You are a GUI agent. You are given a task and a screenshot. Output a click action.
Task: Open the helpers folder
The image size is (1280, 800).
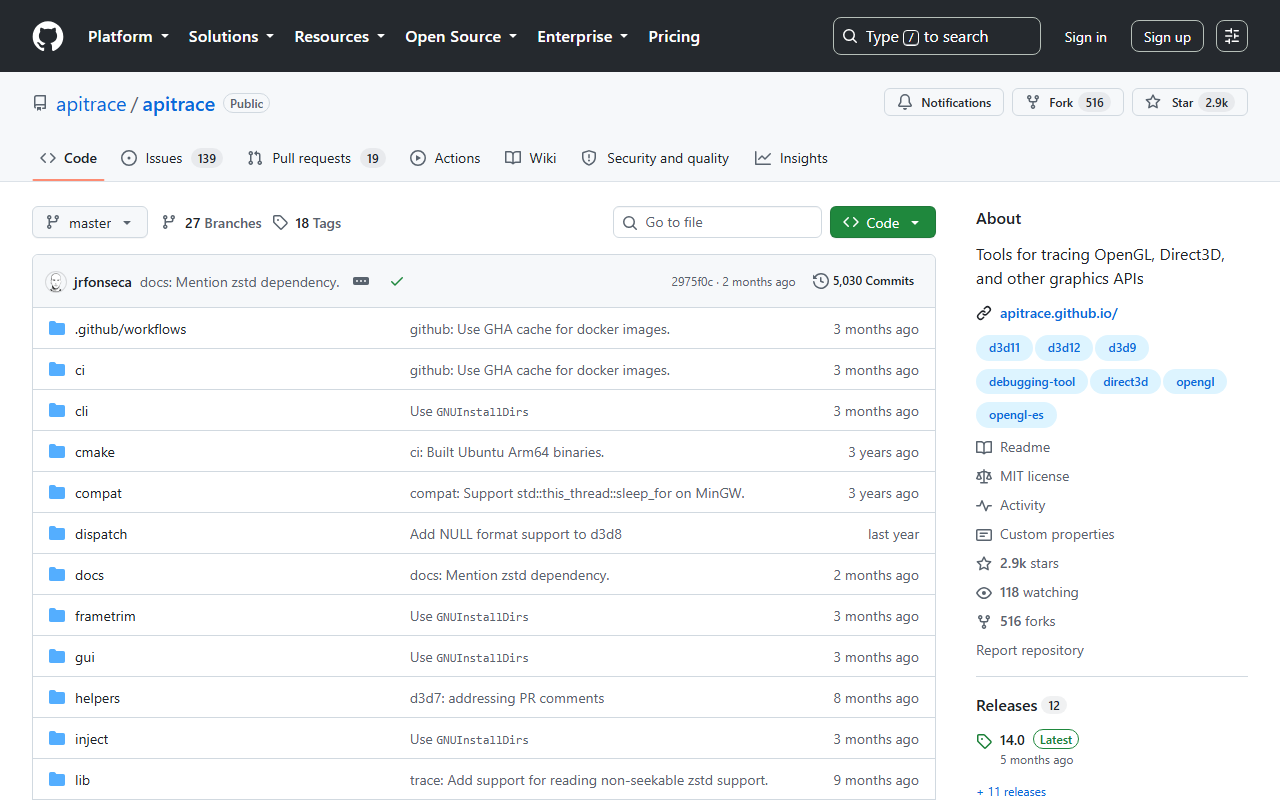(x=97, y=698)
